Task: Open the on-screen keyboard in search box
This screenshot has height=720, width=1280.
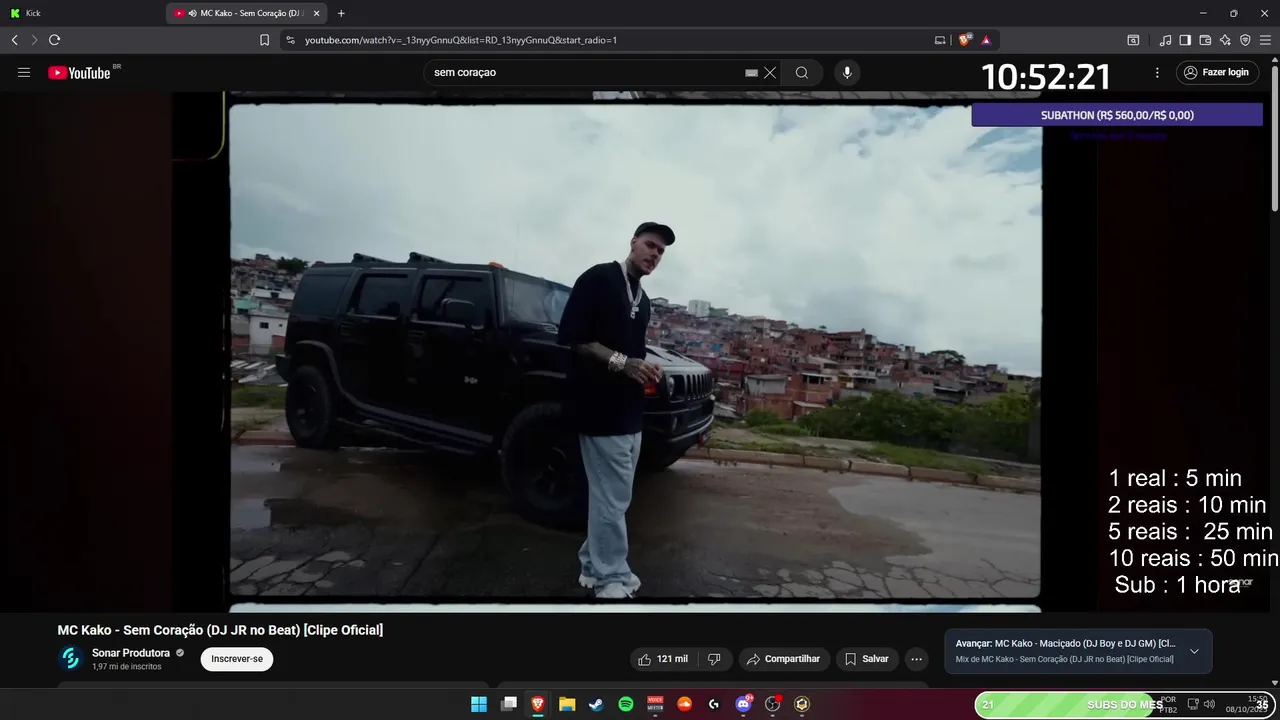Action: [751, 72]
